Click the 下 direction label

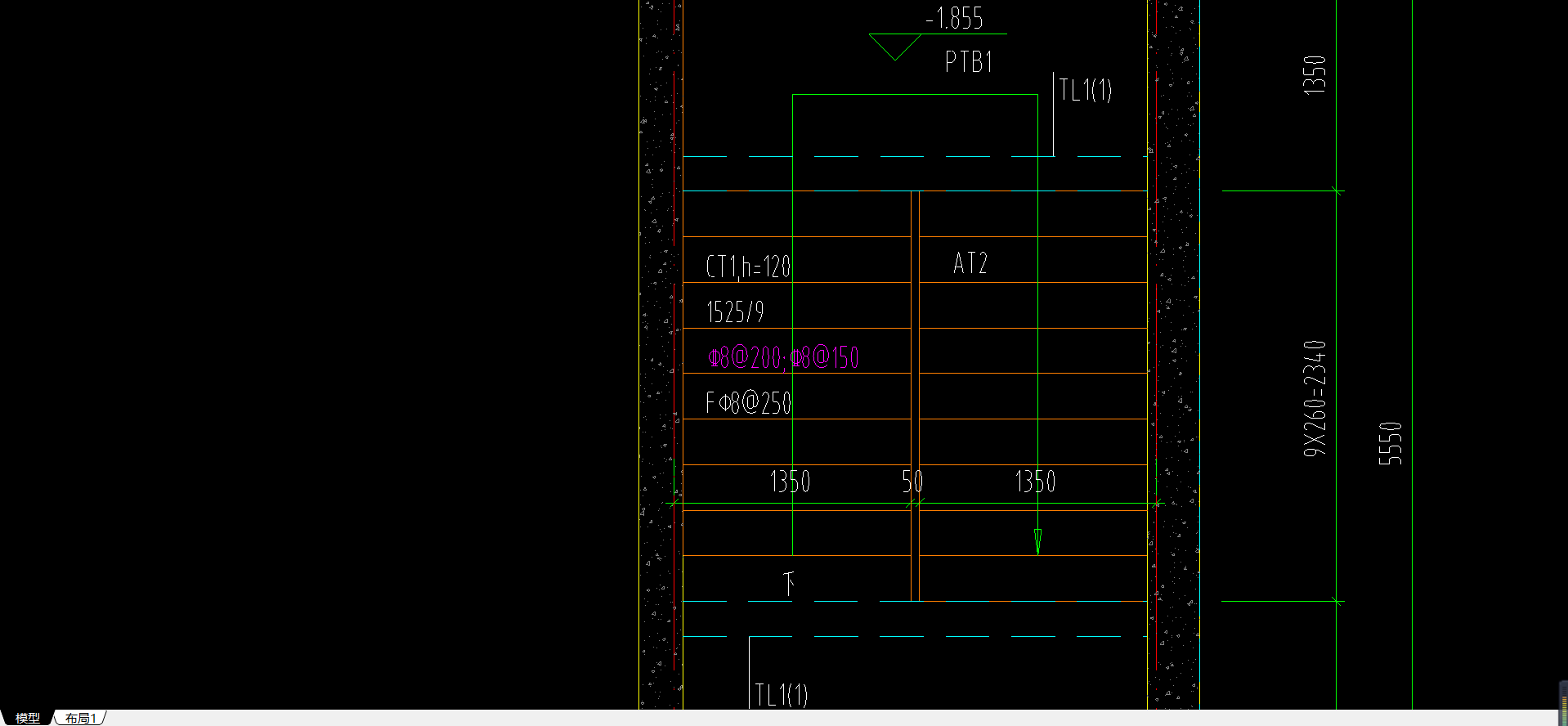[x=789, y=584]
